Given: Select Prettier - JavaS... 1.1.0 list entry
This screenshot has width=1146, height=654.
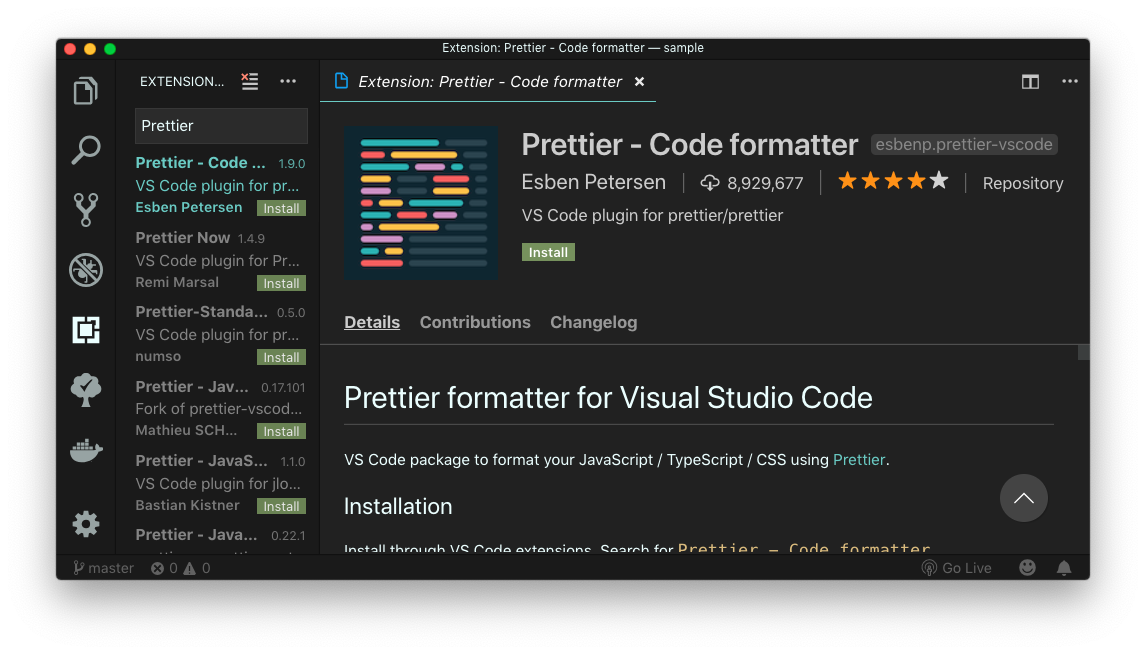Looking at the screenshot, I should [x=220, y=483].
